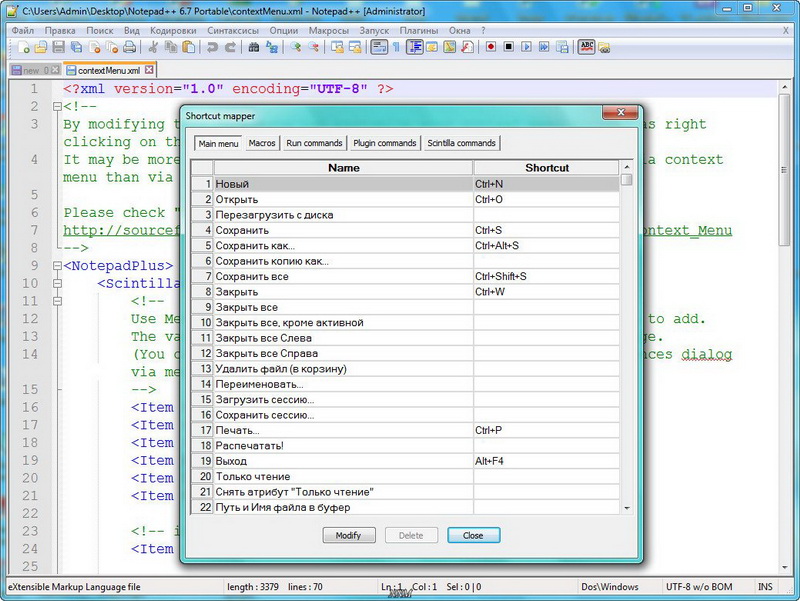
Task: Toggle word wrap in the toolbar
Action: (379, 47)
